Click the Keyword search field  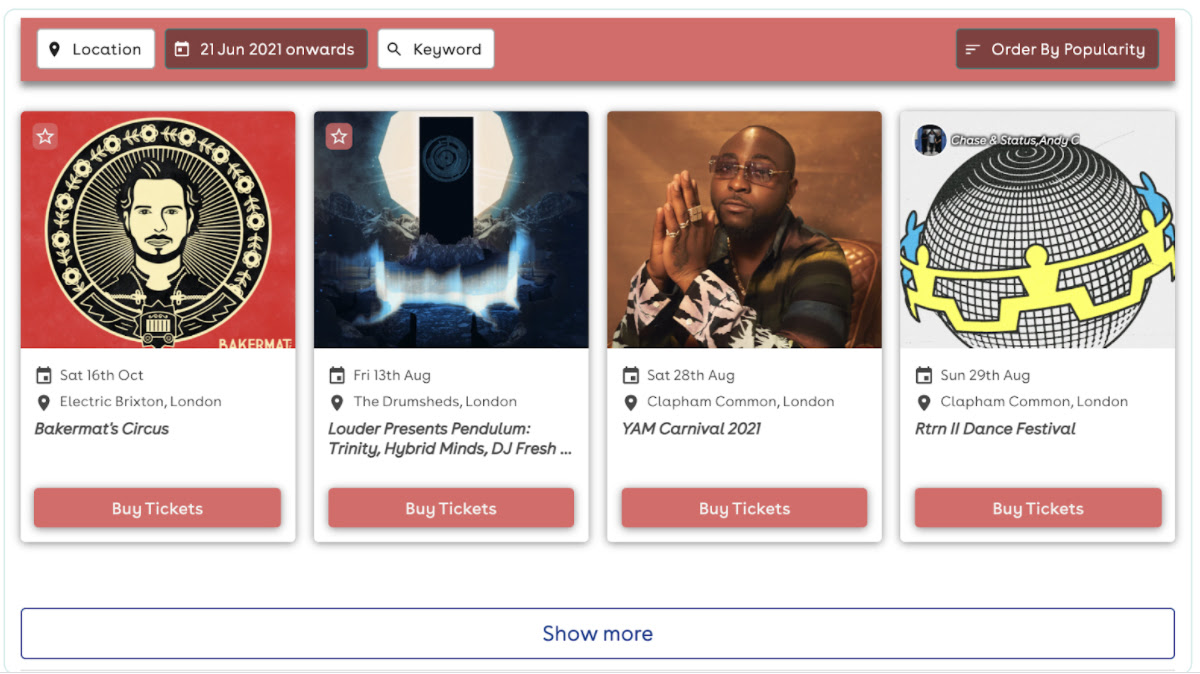pos(436,49)
